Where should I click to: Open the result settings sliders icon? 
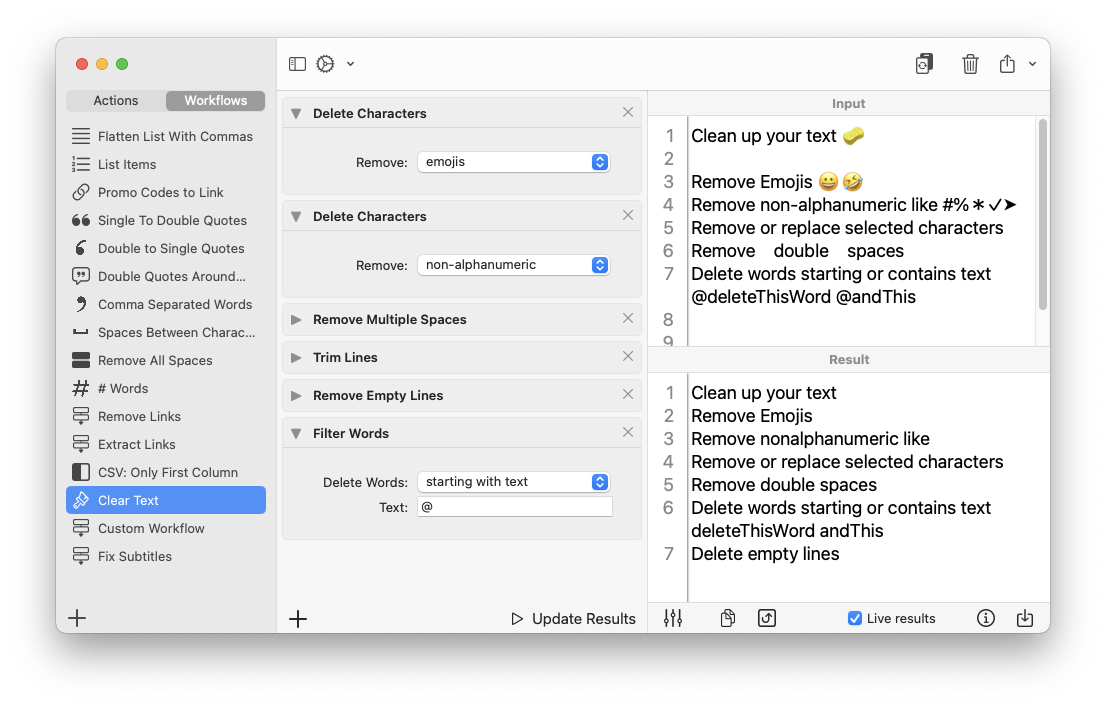pyautogui.click(x=673, y=618)
